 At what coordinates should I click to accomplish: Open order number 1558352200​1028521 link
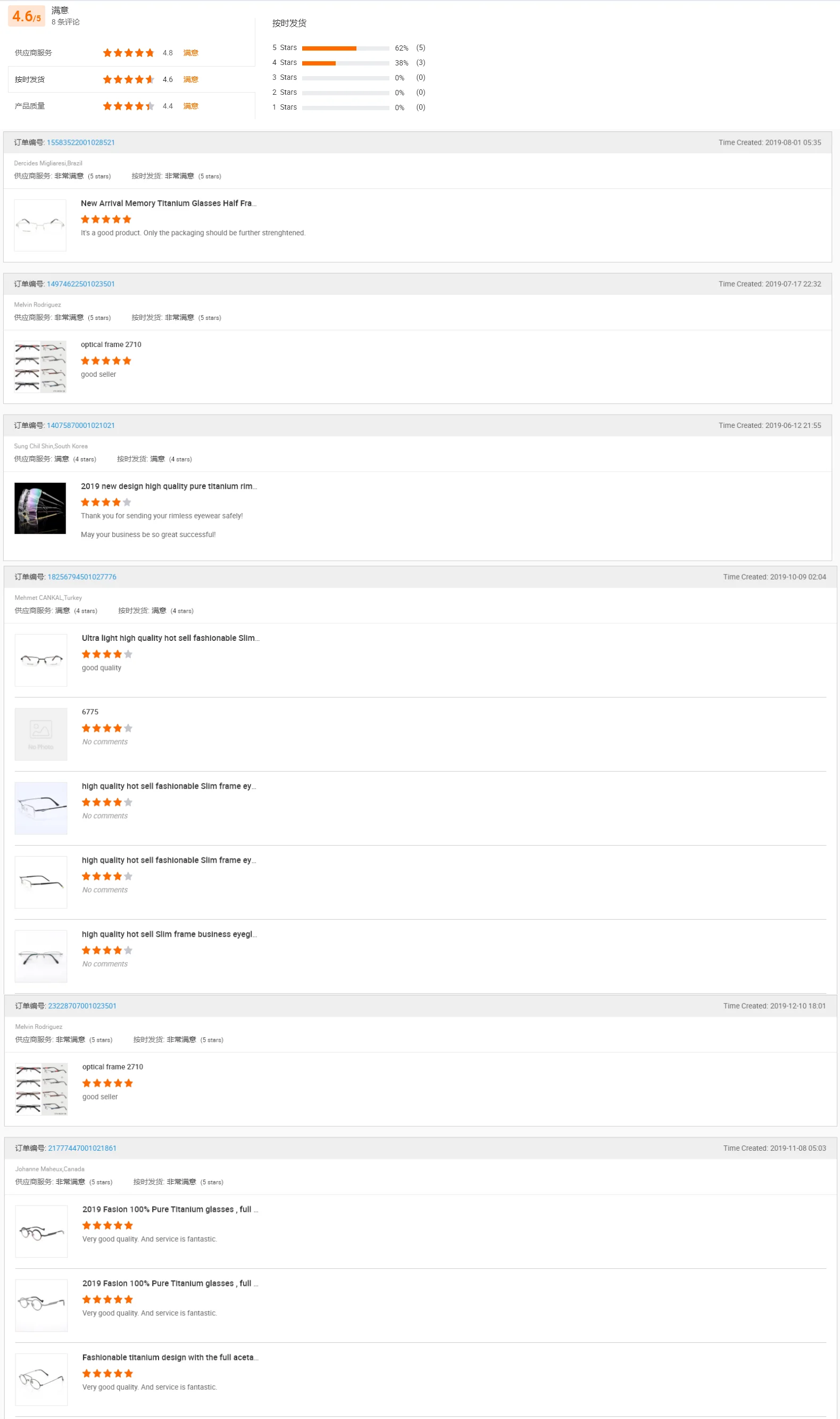pyautogui.click(x=80, y=143)
